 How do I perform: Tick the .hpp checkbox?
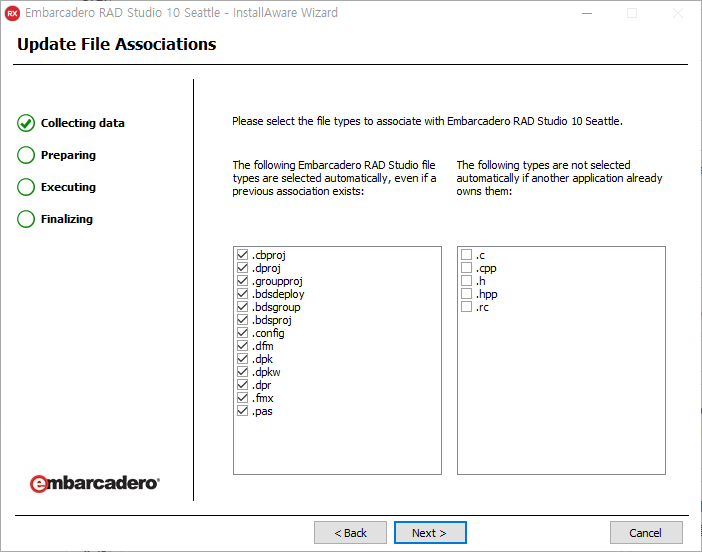click(466, 294)
